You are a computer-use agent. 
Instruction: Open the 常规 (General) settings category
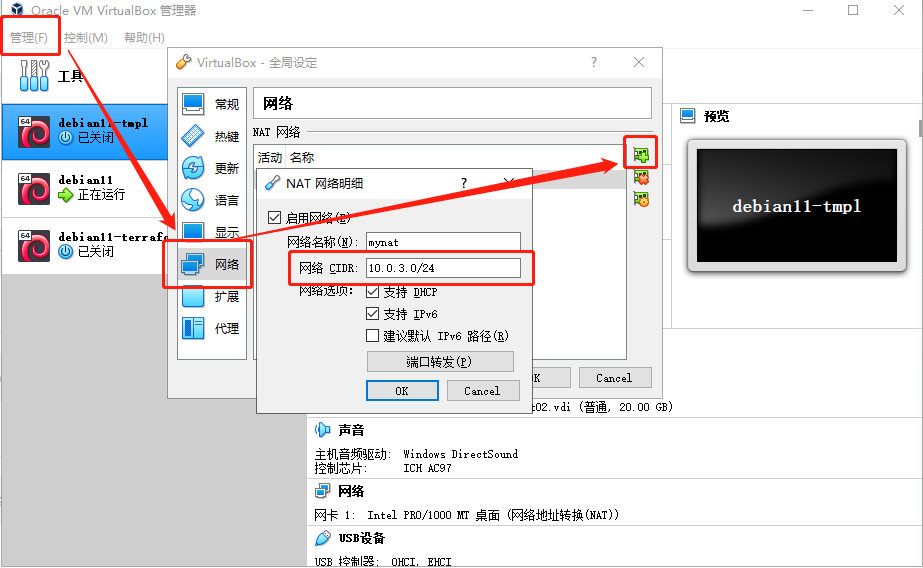[x=210, y=104]
